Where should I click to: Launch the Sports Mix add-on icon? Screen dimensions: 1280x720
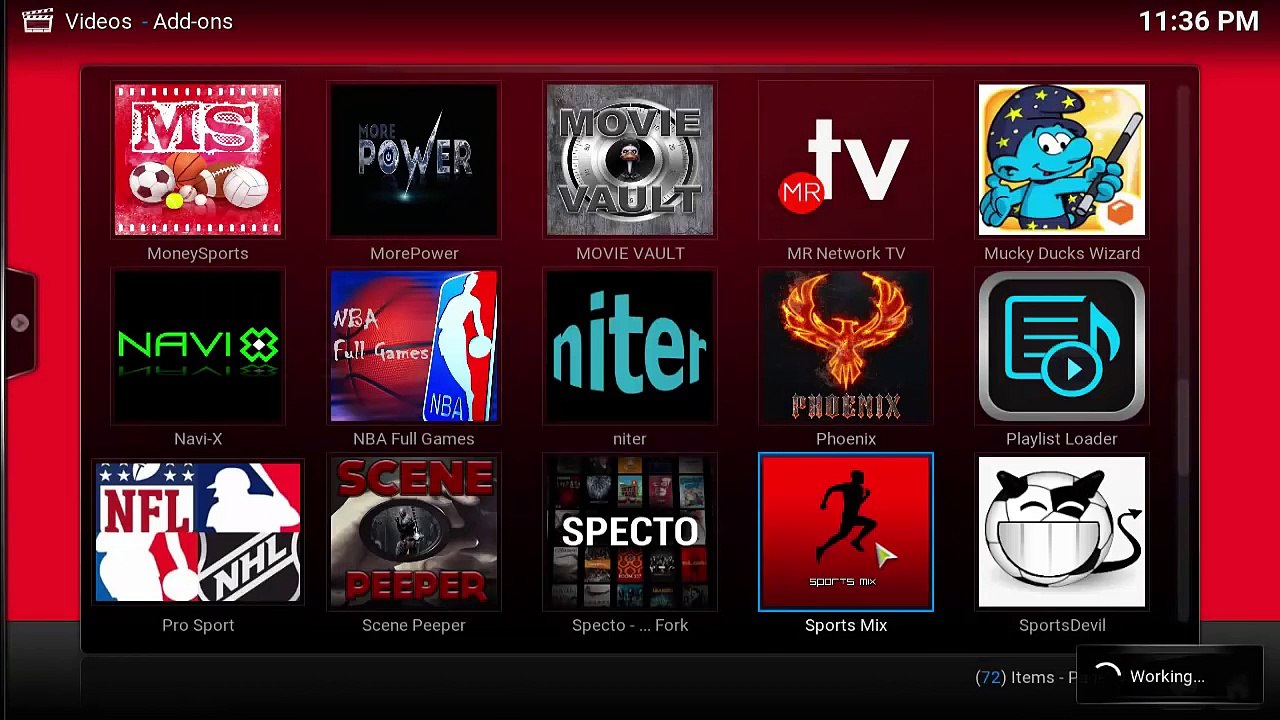tap(846, 532)
